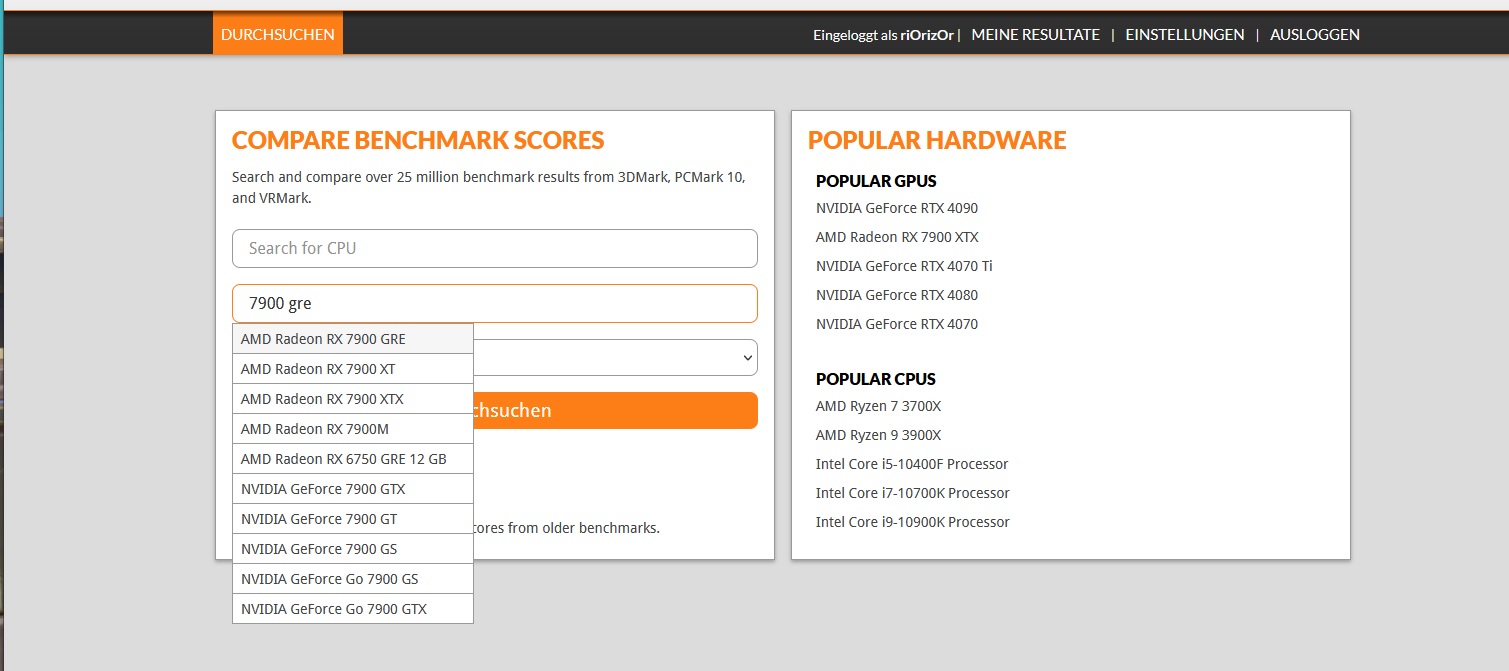Click the POPULAR GPUS heading
Screen dimensions: 1509x671
click(876, 181)
